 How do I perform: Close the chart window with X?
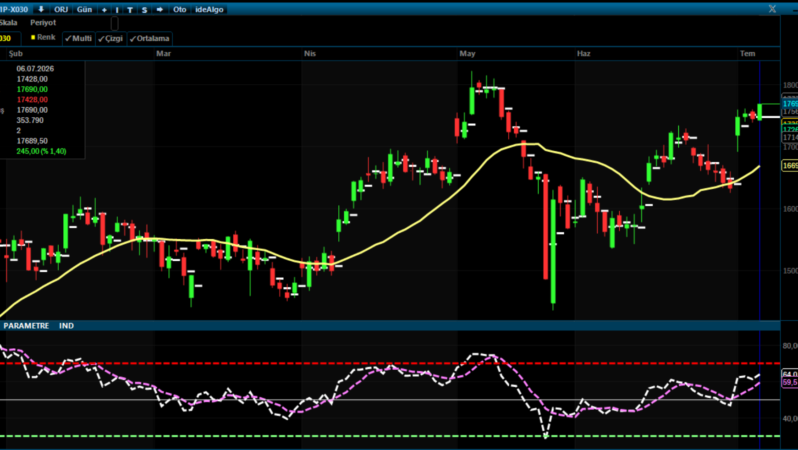point(772,9)
